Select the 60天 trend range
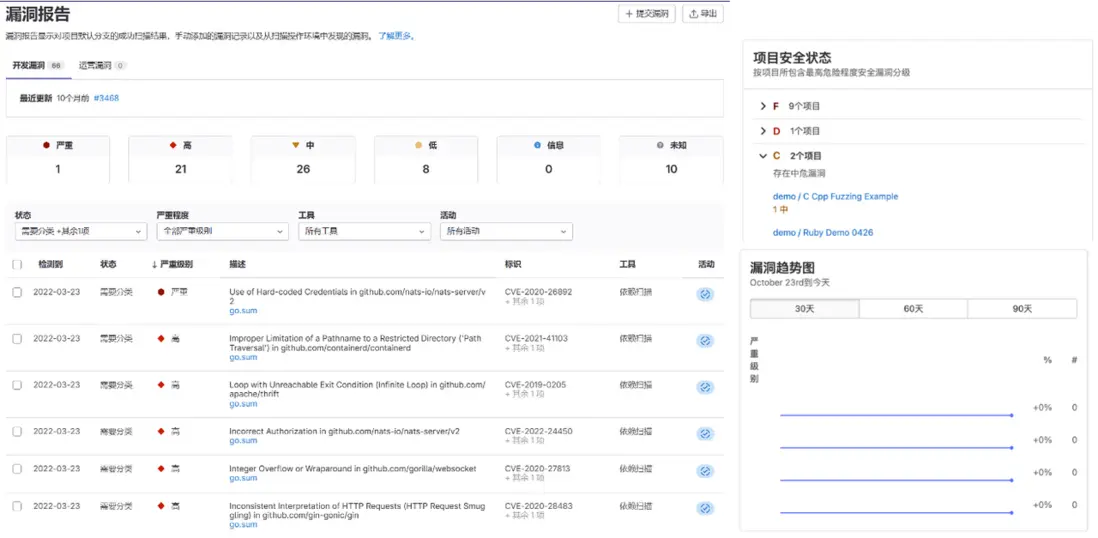Screen dimensions: 1098x538 tap(913, 309)
